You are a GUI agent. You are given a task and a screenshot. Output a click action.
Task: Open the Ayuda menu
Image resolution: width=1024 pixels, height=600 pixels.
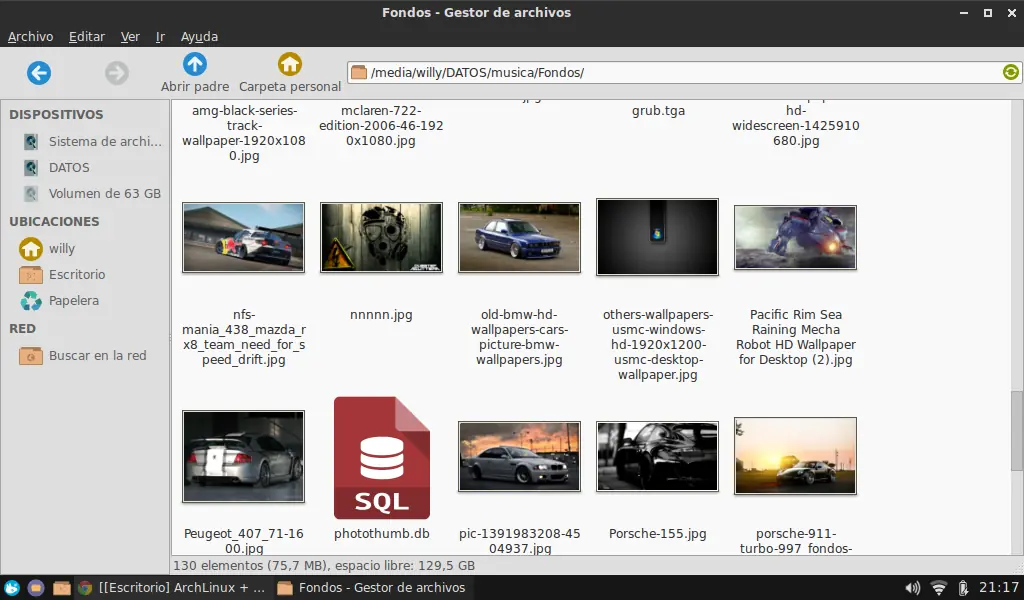point(199,37)
